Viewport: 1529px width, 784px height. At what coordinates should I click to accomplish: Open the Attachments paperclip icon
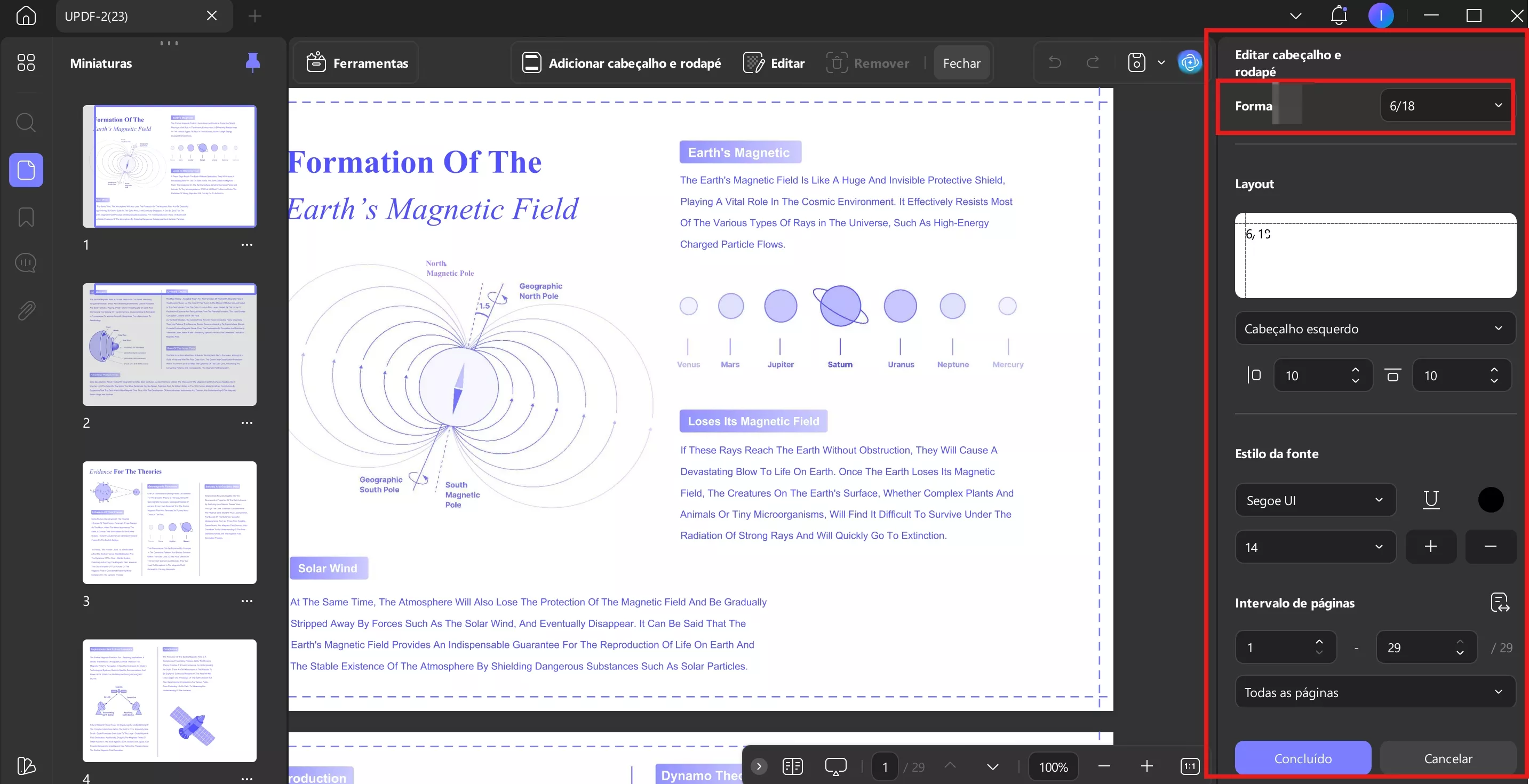pyautogui.click(x=26, y=310)
